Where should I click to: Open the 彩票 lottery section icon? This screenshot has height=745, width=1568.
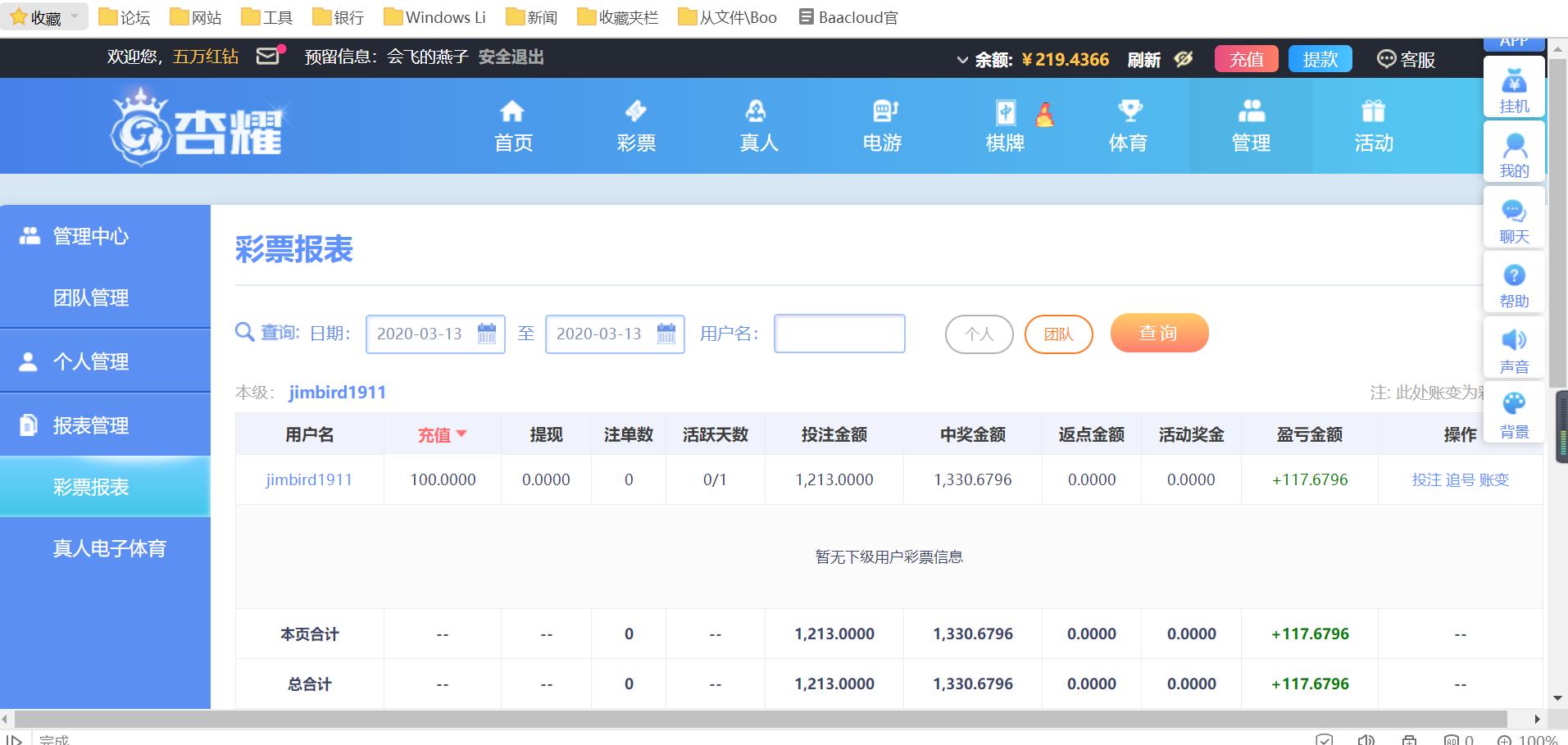tap(635, 111)
